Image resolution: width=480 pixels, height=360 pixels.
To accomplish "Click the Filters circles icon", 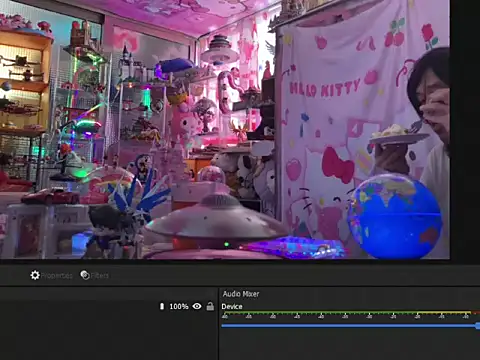I will coord(85,275).
